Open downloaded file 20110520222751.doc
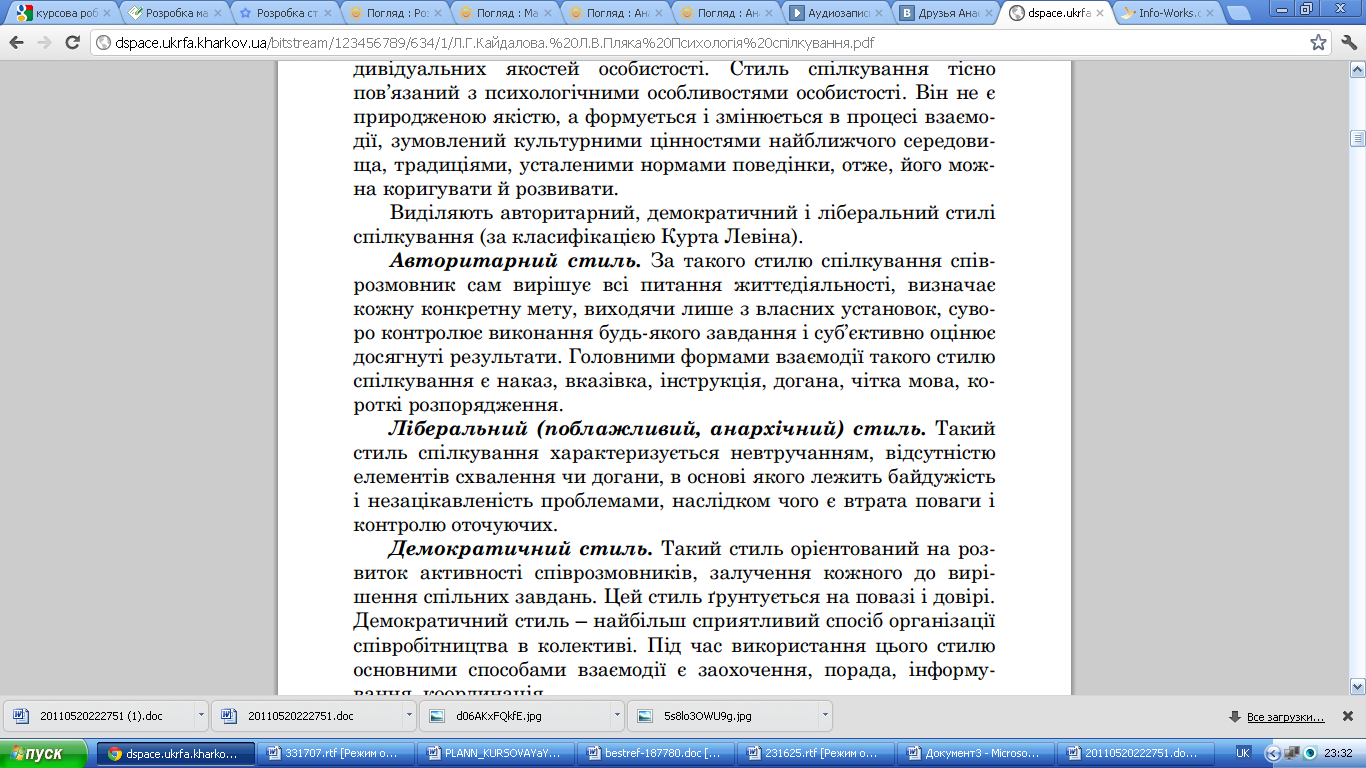 coord(307,716)
